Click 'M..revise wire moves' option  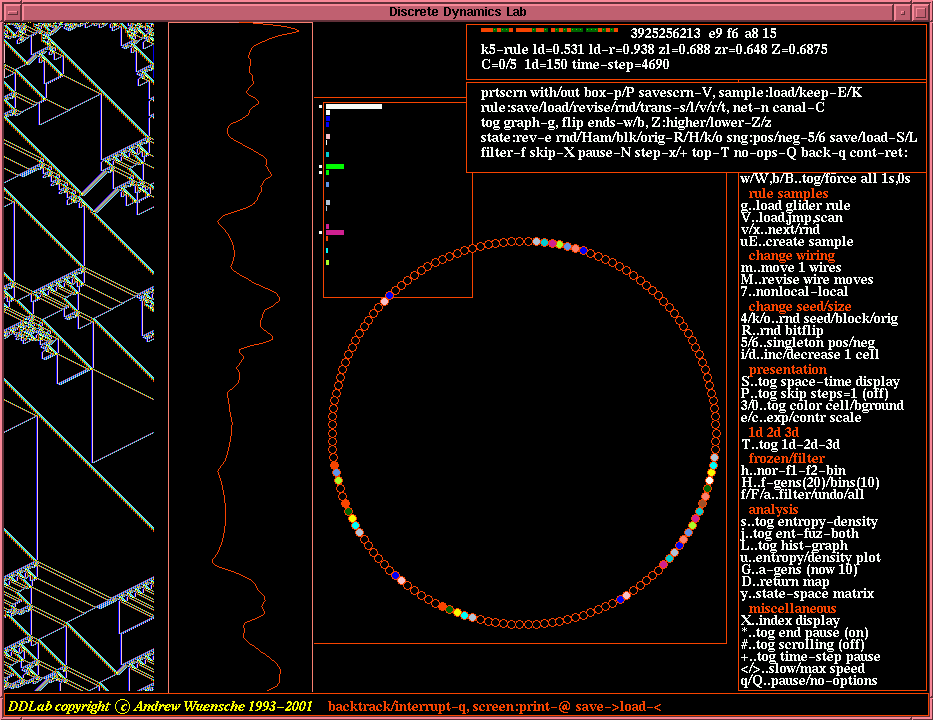(807, 280)
